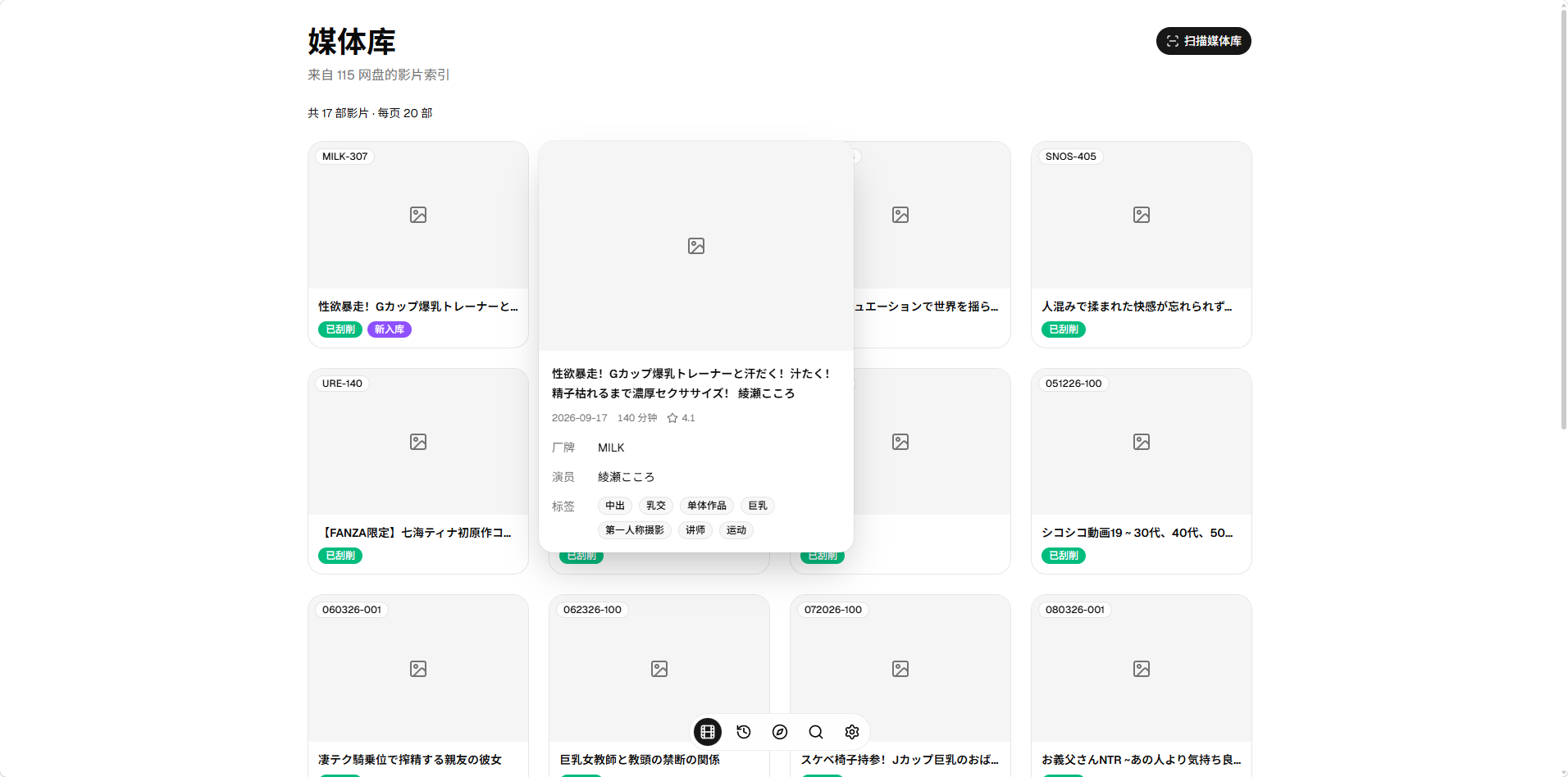Click the 媒体库 page heading
The height and width of the screenshot is (777, 1568).
coord(352,42)
